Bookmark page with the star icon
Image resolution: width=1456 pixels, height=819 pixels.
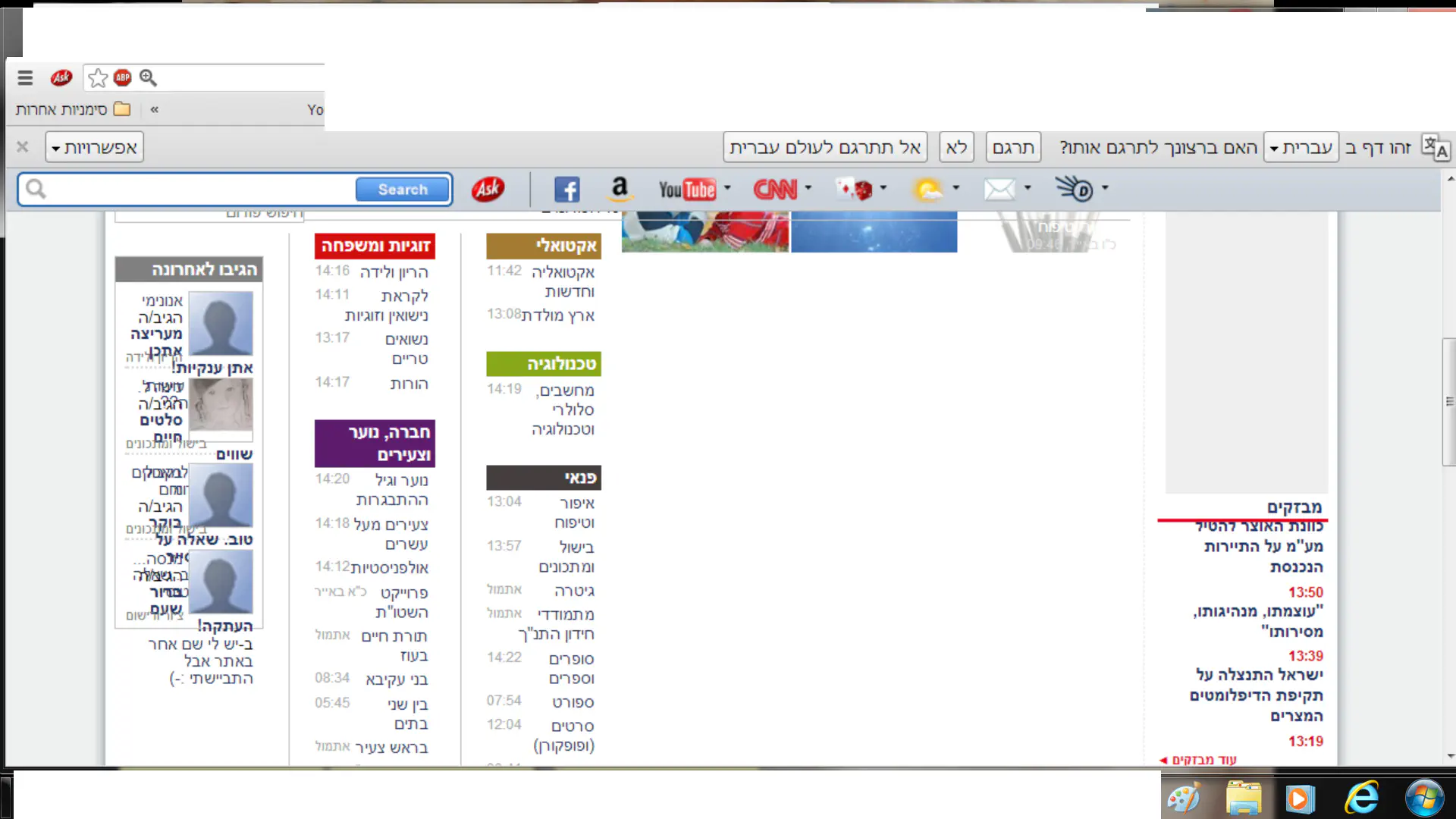tap(98, 77)
